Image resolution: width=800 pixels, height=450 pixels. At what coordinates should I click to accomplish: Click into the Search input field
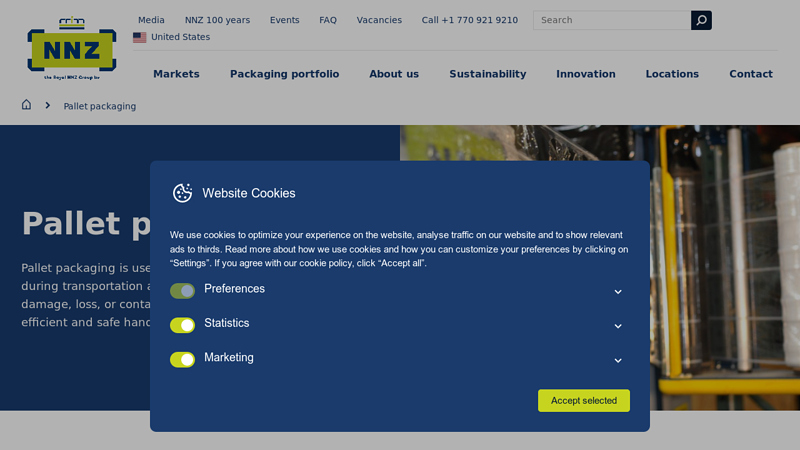tap(611, 20)
